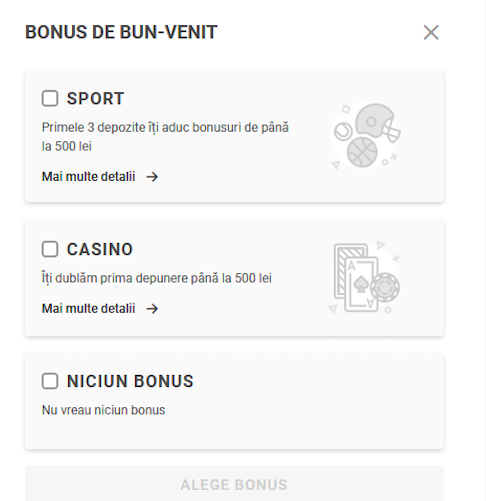Click the arrow icon under the Sport description

[152, 177]
